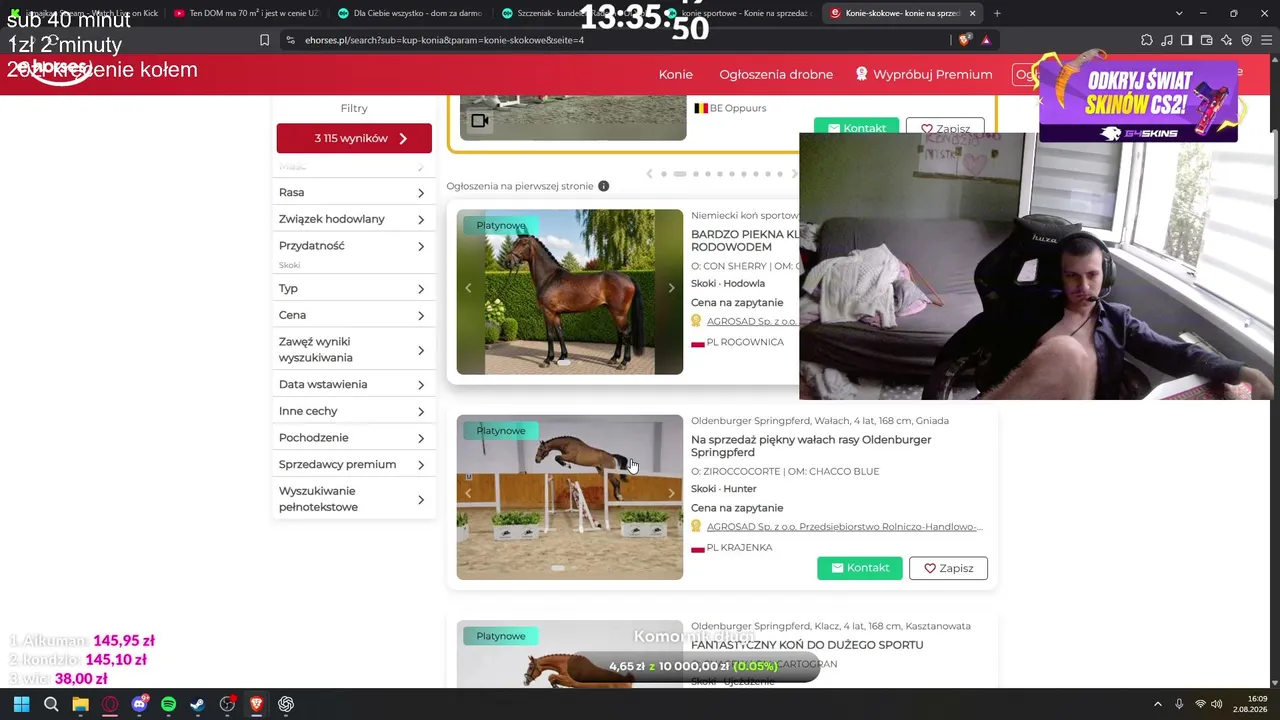Open listing Na sprzedaż piękny wałach rasy Oldenburger
This screenshot has height=720, width=1280.
pos(811,446)
